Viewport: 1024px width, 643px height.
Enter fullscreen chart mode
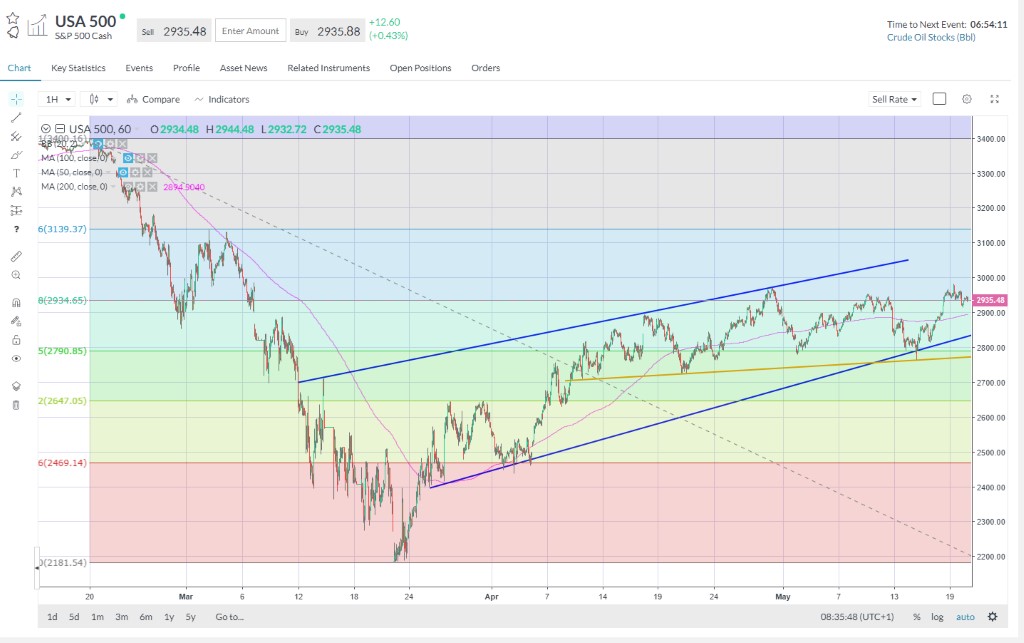pos(994,99)
